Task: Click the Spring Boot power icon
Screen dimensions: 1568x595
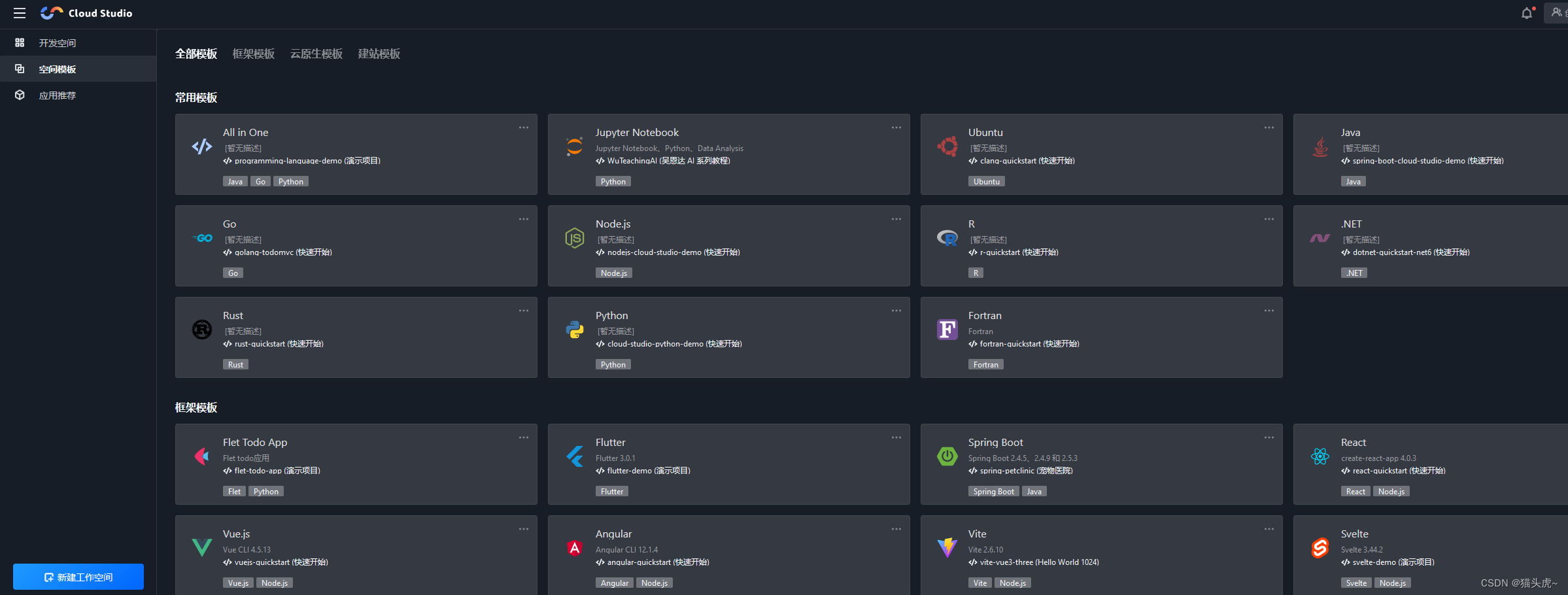Action: tap(947, 456)
